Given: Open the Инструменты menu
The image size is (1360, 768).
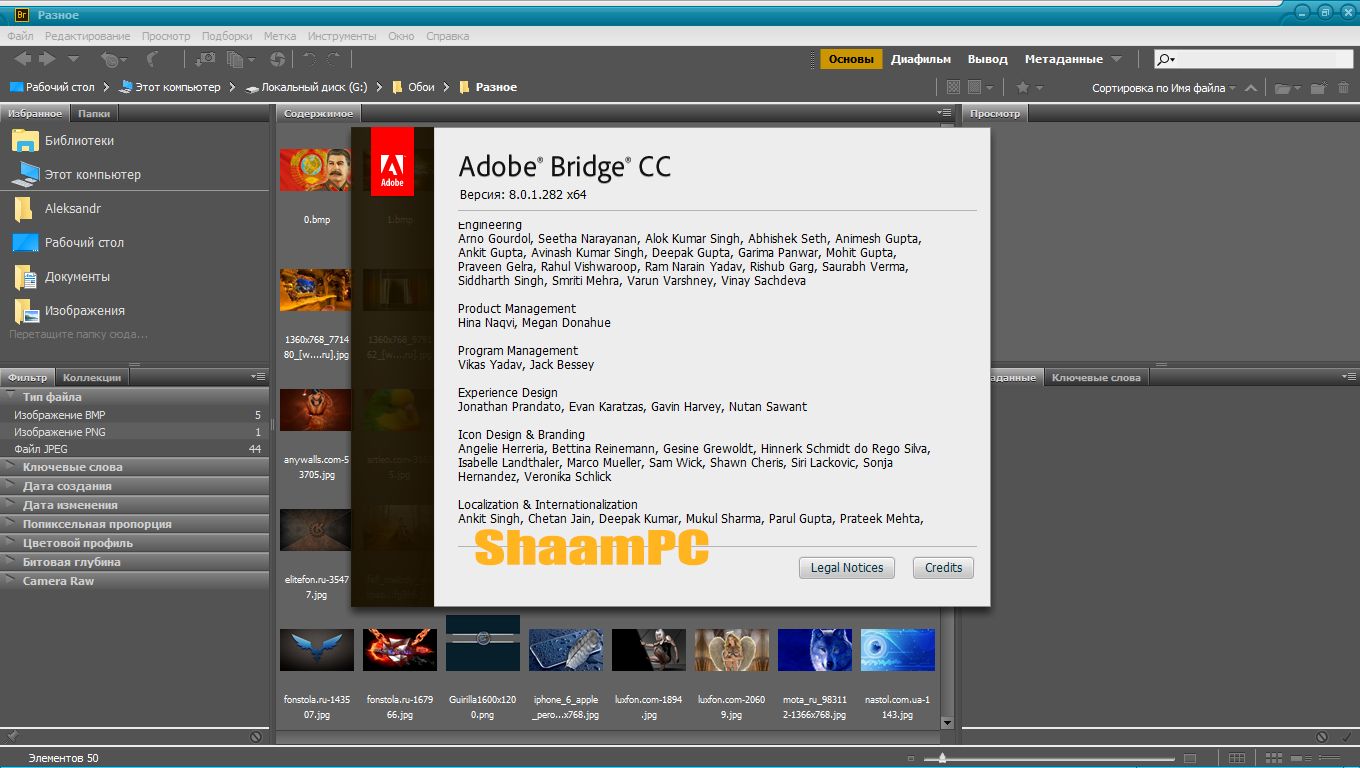Looking at the screenshot, I should point(342,36).
